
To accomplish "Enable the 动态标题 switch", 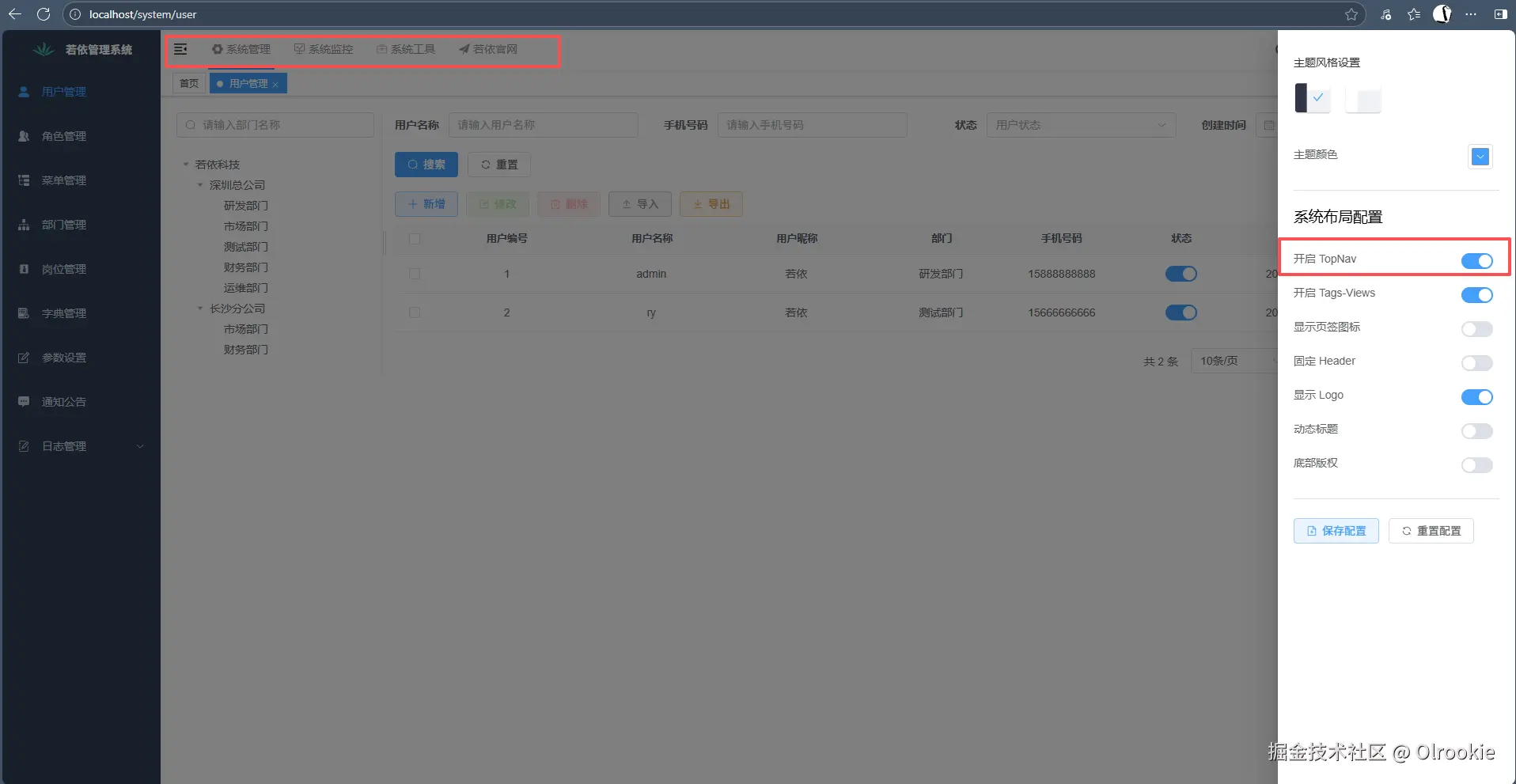I will [x=1476, y=431].
